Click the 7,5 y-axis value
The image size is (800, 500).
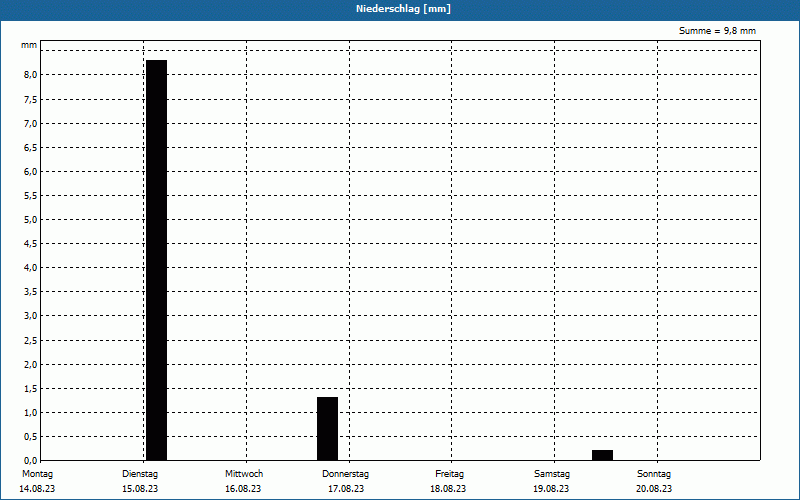click(x=31, y=99)
